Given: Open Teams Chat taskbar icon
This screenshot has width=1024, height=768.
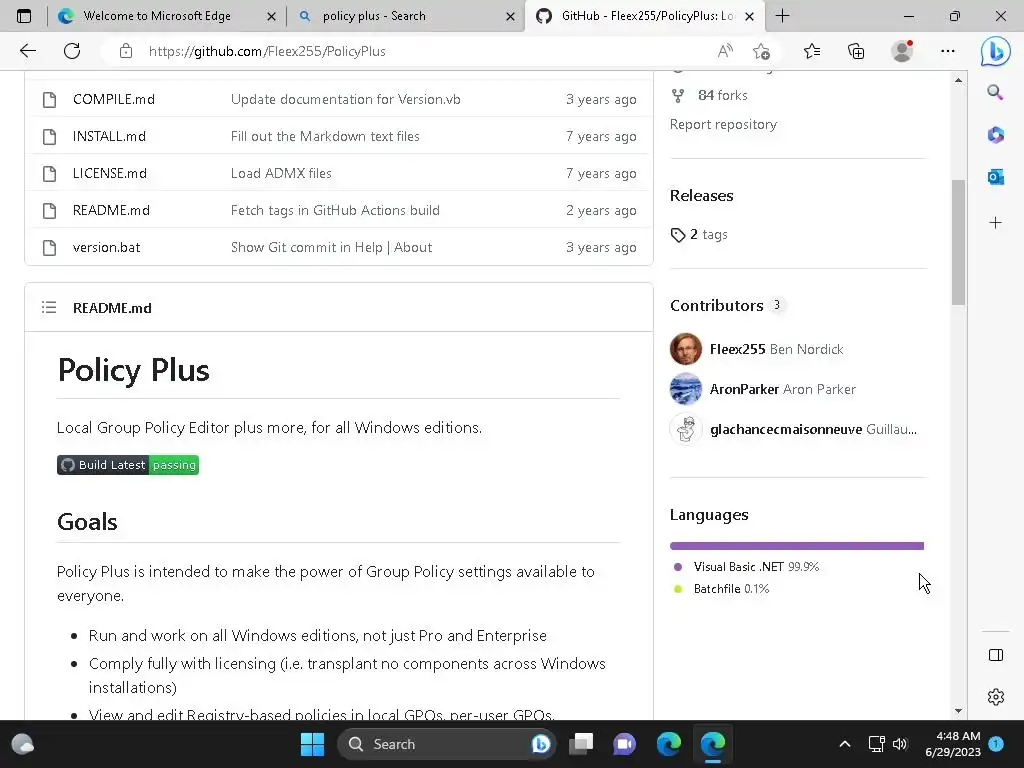Looking at the screenshot, I should coord(624,744).
